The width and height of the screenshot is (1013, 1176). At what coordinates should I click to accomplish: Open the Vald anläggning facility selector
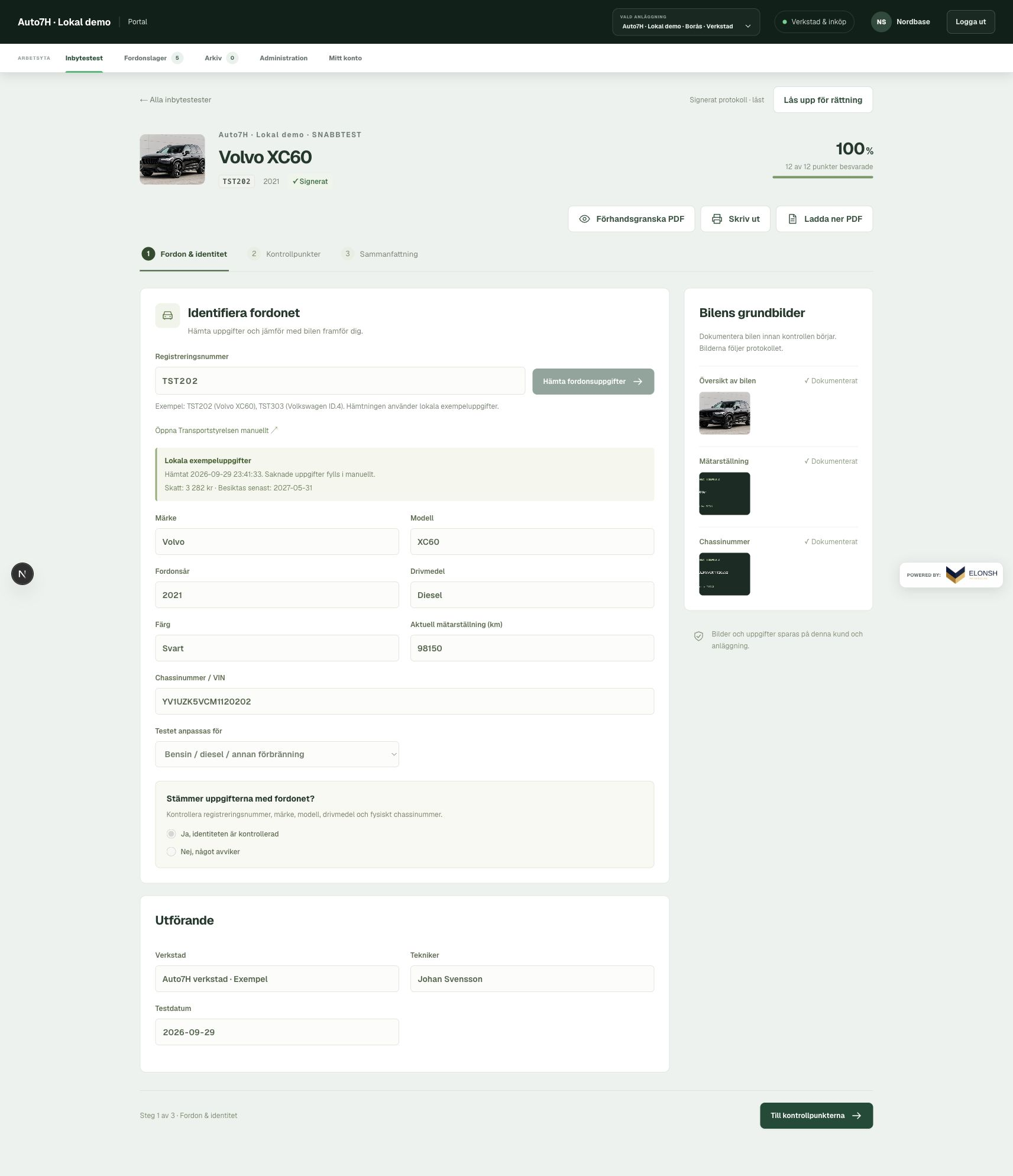[x=686, y=22]
